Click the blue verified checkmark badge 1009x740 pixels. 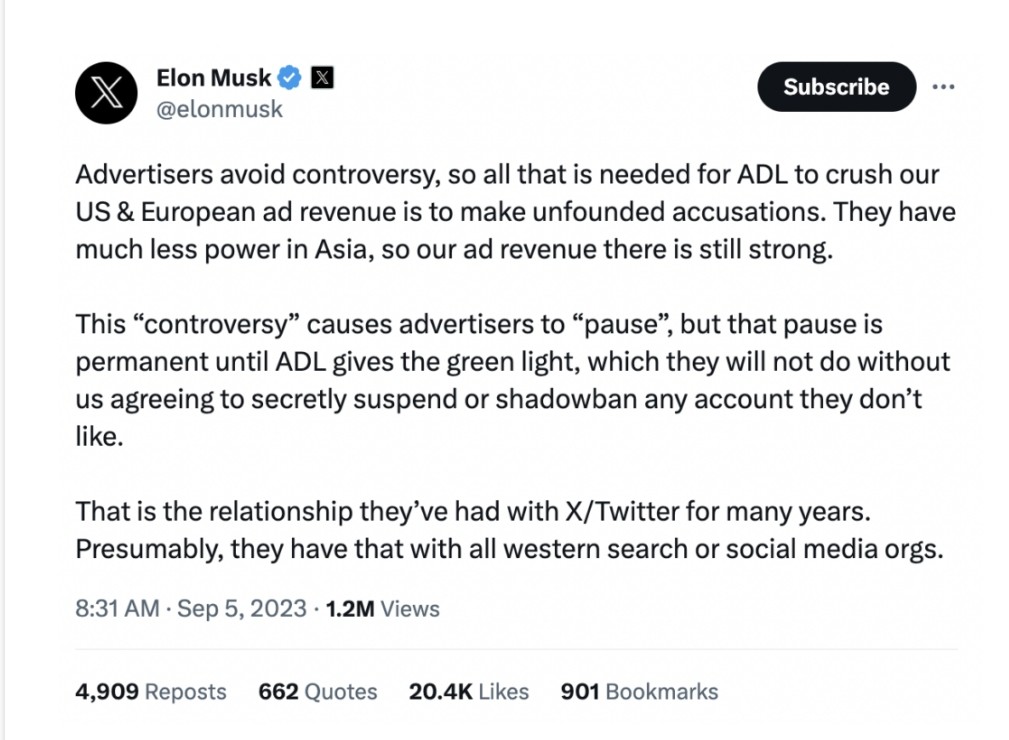(x=290, y=76)
